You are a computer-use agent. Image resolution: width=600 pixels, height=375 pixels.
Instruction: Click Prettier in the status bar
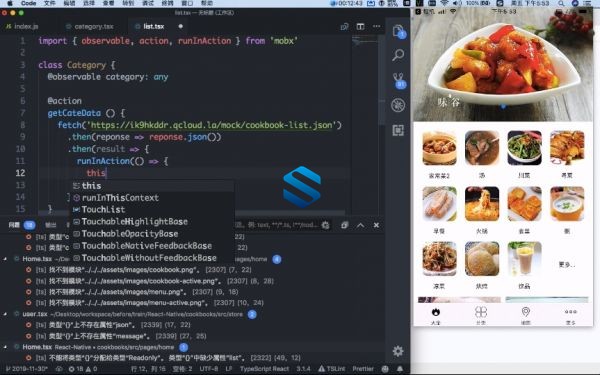[x=363, y=369]
